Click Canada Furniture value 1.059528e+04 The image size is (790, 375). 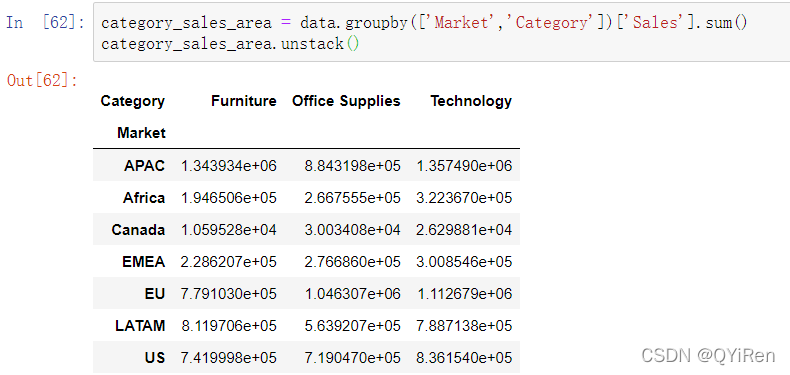(229, 230)
